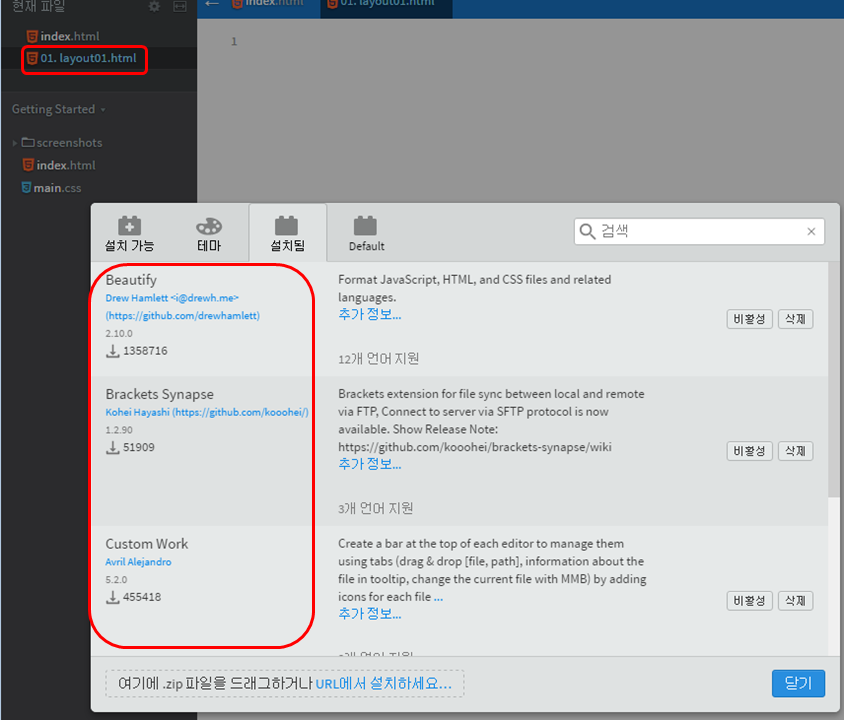Switch to the index.html editor tab
The image size is (844, 720).
[x=267, y=5]
